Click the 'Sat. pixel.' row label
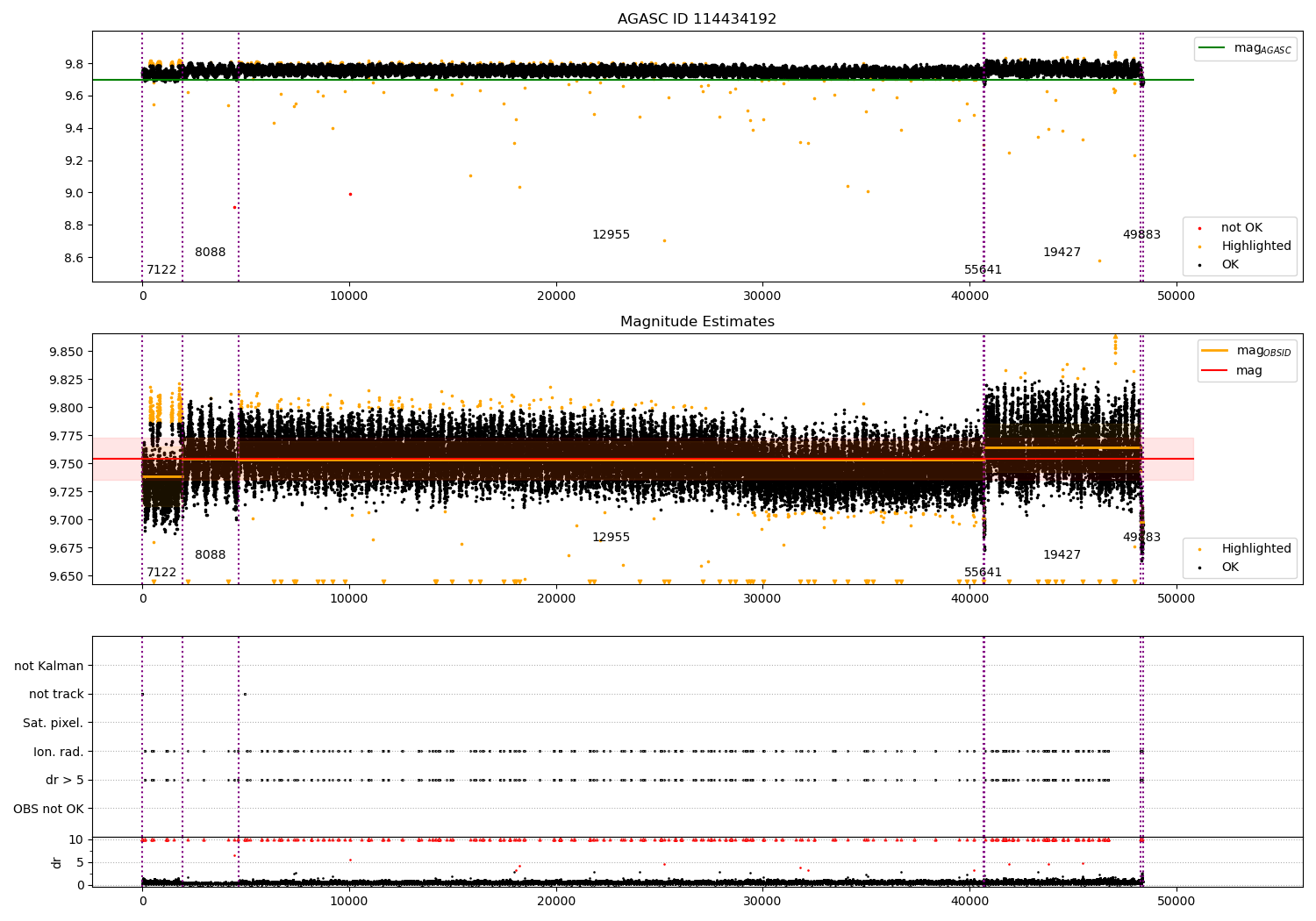 (54, 723)
